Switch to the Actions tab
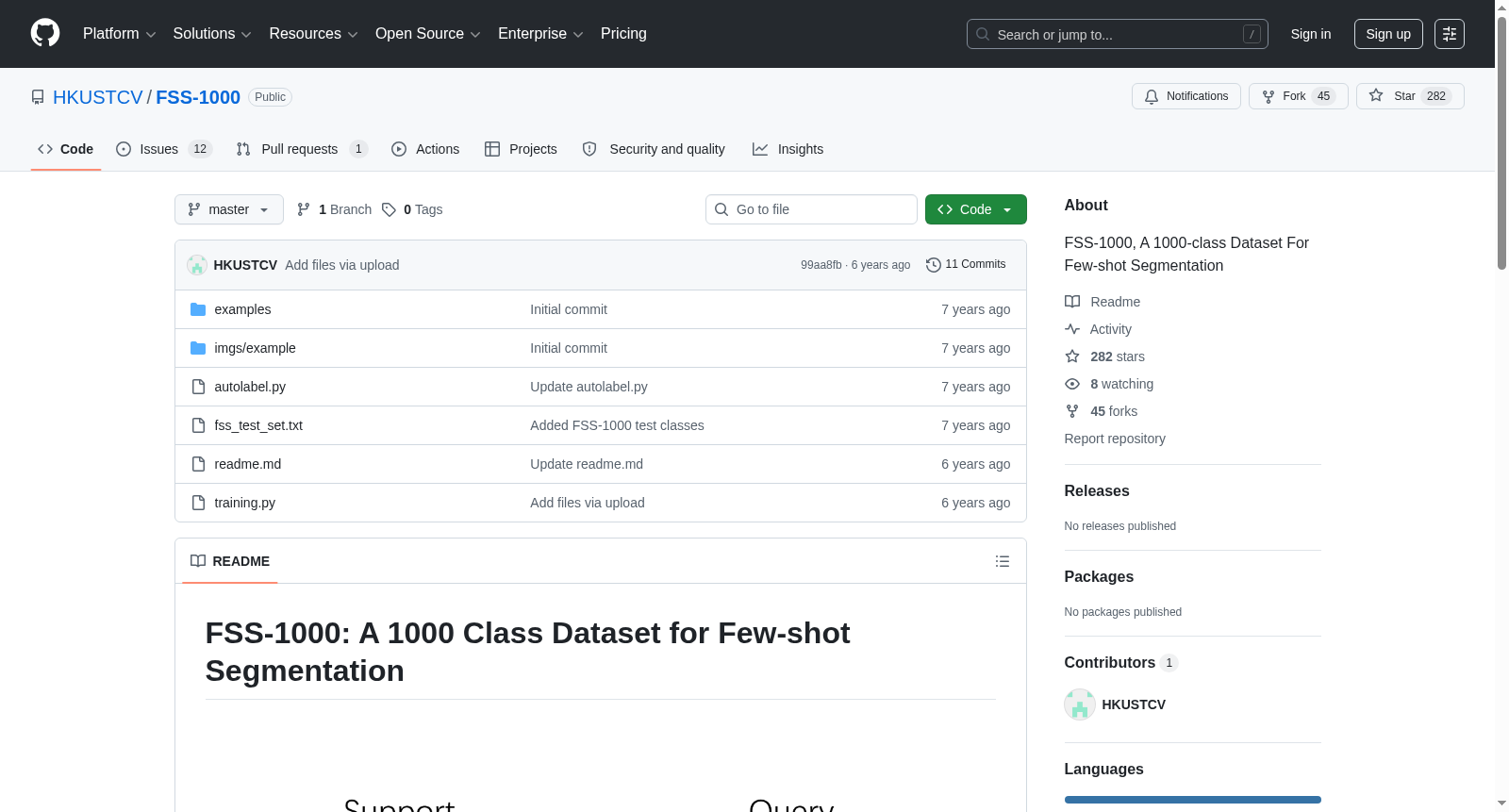This screenshot has width=1509, height=812. (x=425, y=149)
